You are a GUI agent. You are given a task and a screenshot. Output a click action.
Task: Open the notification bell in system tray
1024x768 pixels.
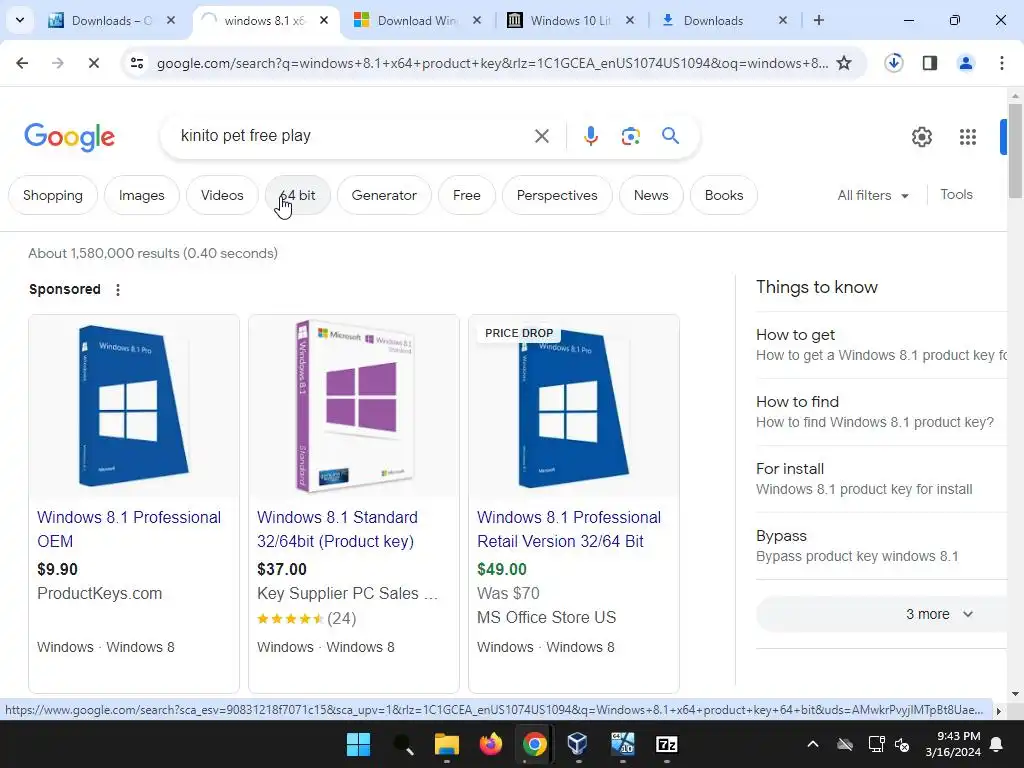point(997,744)
